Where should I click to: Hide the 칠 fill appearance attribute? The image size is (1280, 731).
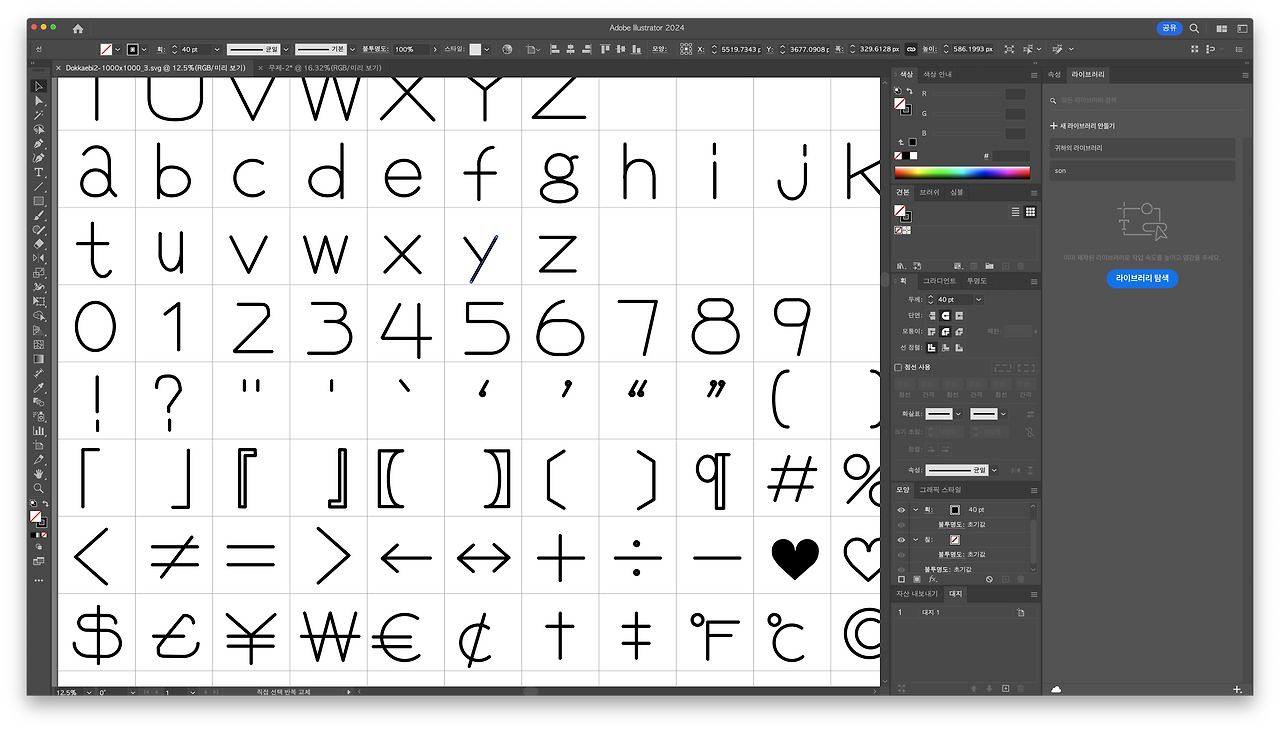tap(901, 539)
